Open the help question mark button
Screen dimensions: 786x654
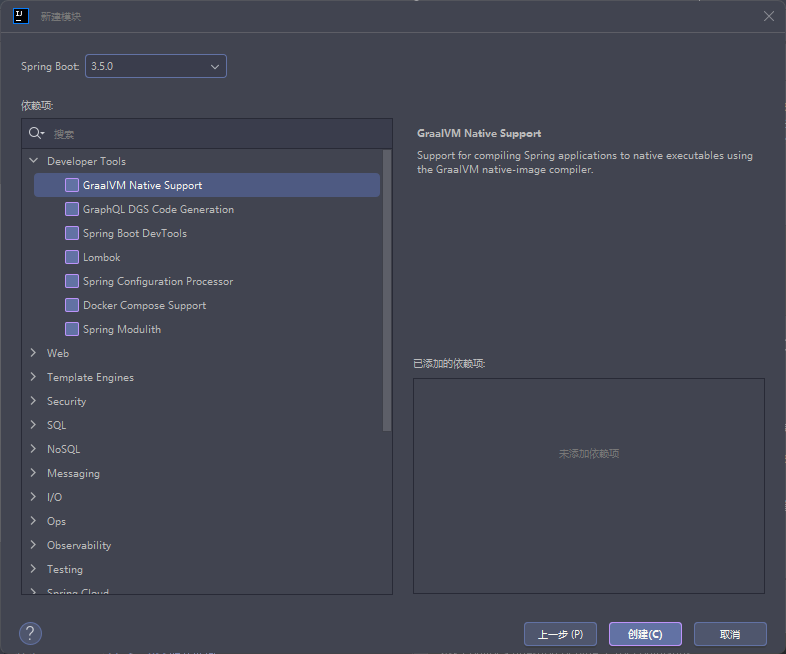tap(30, 633)
